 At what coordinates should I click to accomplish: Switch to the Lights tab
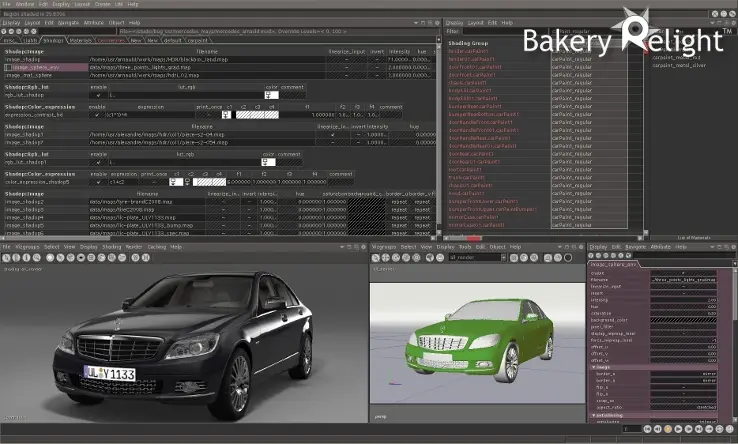(30, 41)
